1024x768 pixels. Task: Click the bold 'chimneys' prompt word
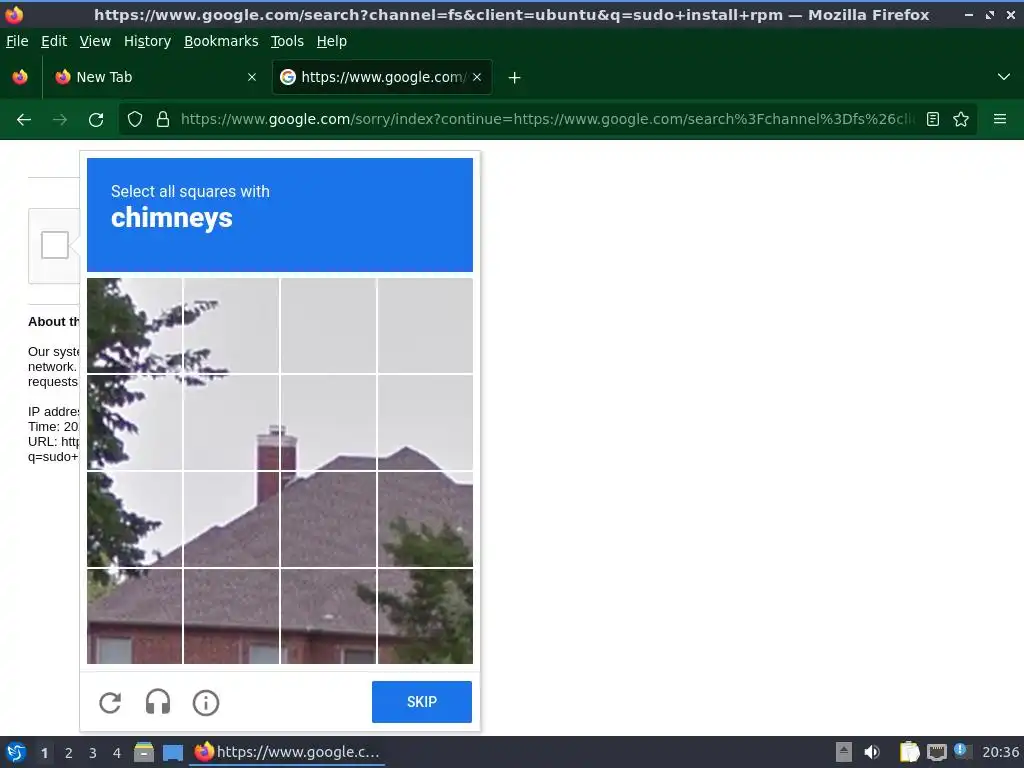pos(172,218)
